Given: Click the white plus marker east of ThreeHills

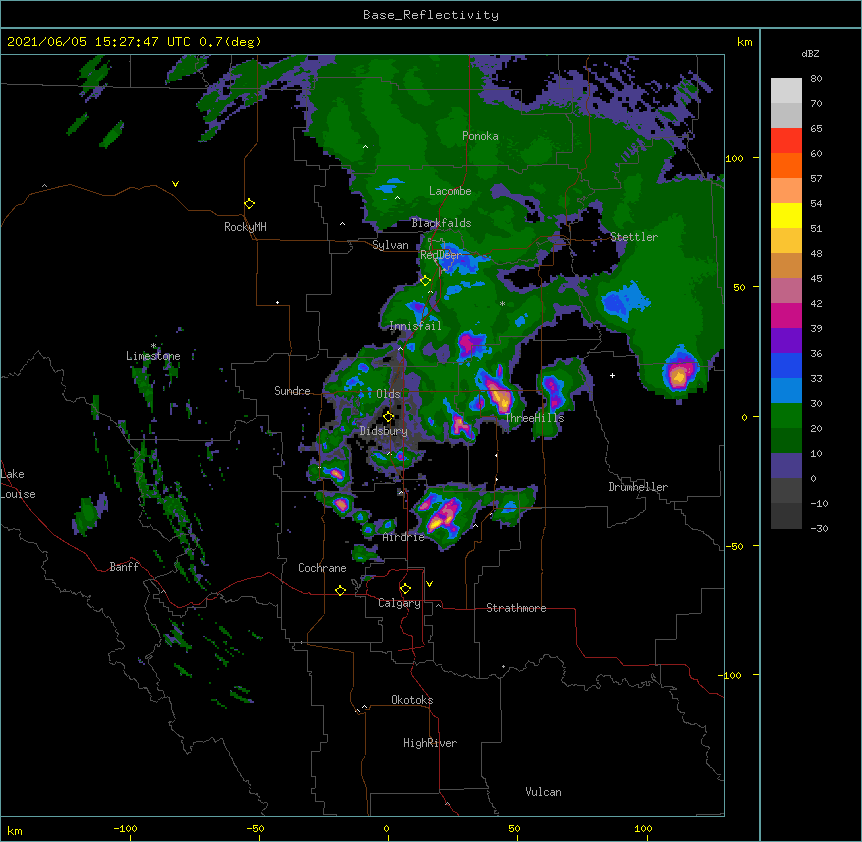Looking at the screenshot, I should tap(612, 375).
